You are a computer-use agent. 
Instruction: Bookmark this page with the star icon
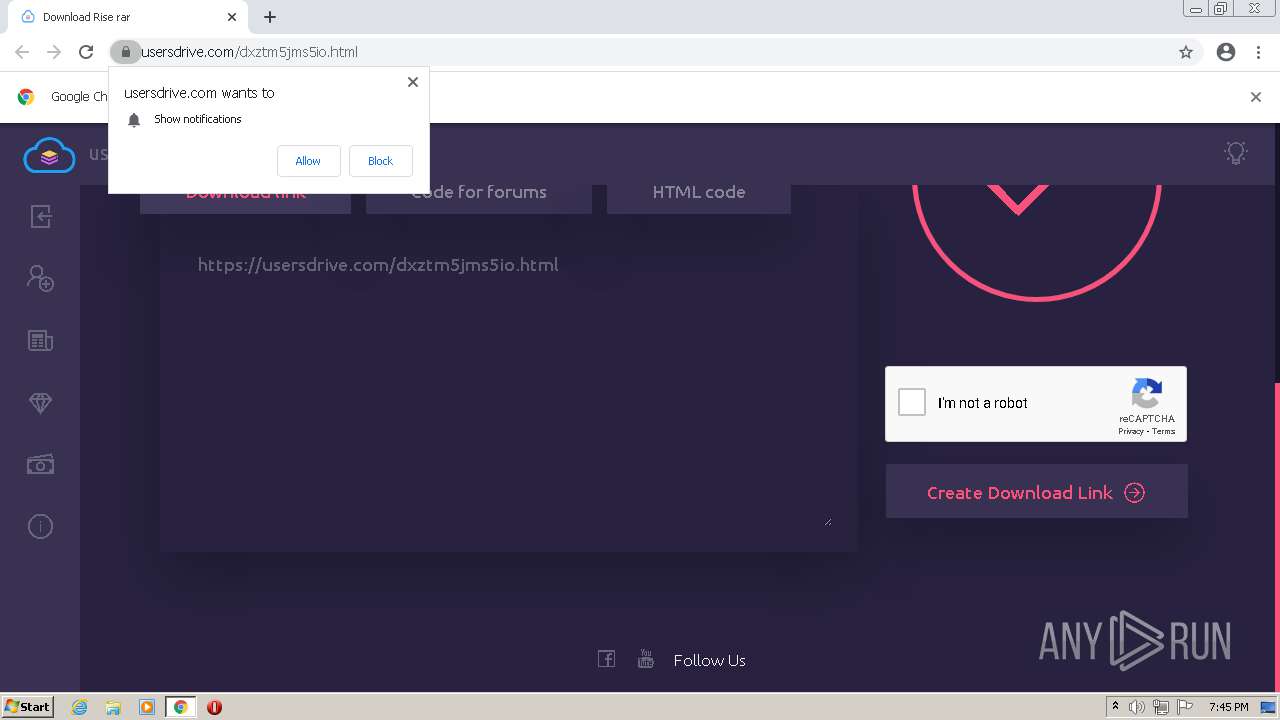1186,52
